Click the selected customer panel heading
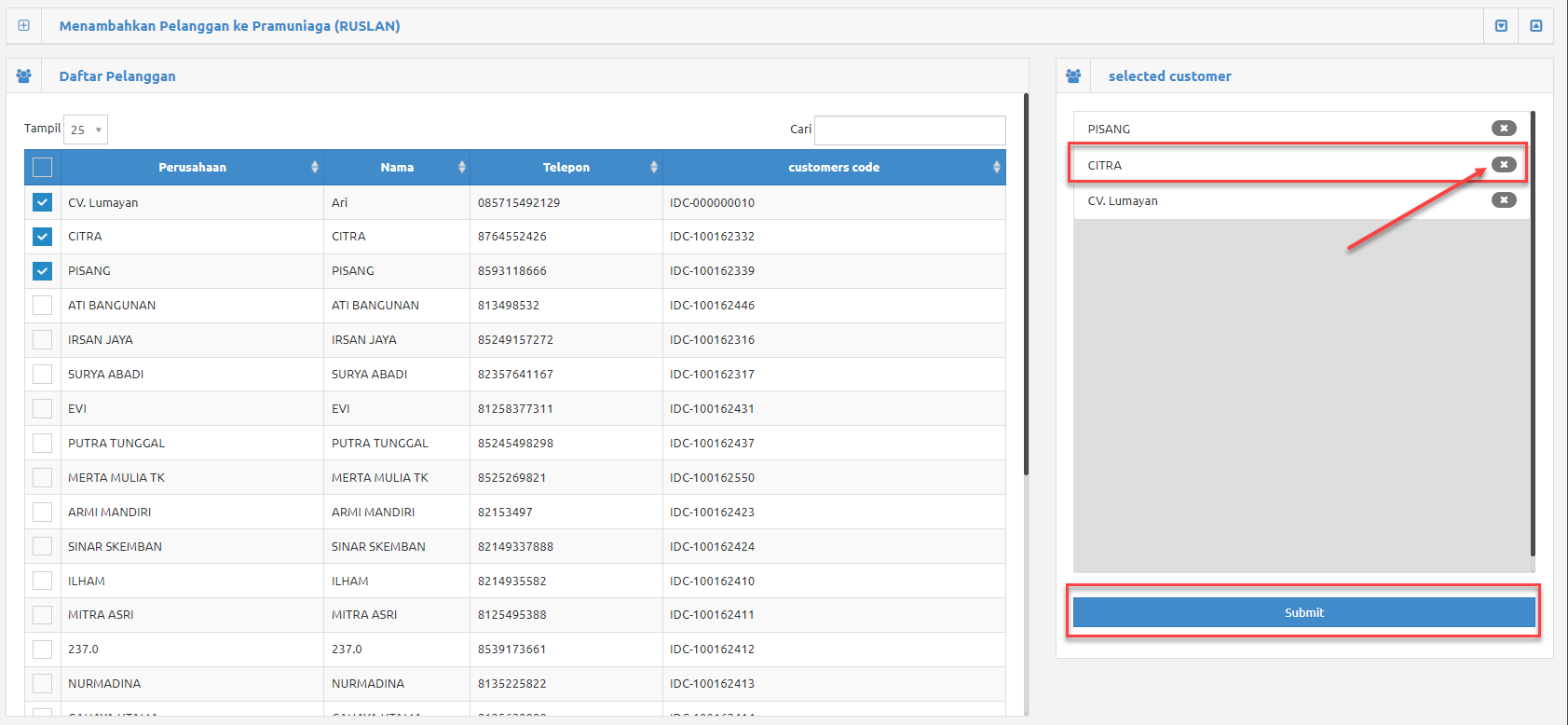Viewport: 1568px width, 725px height. click(1169, 76)
